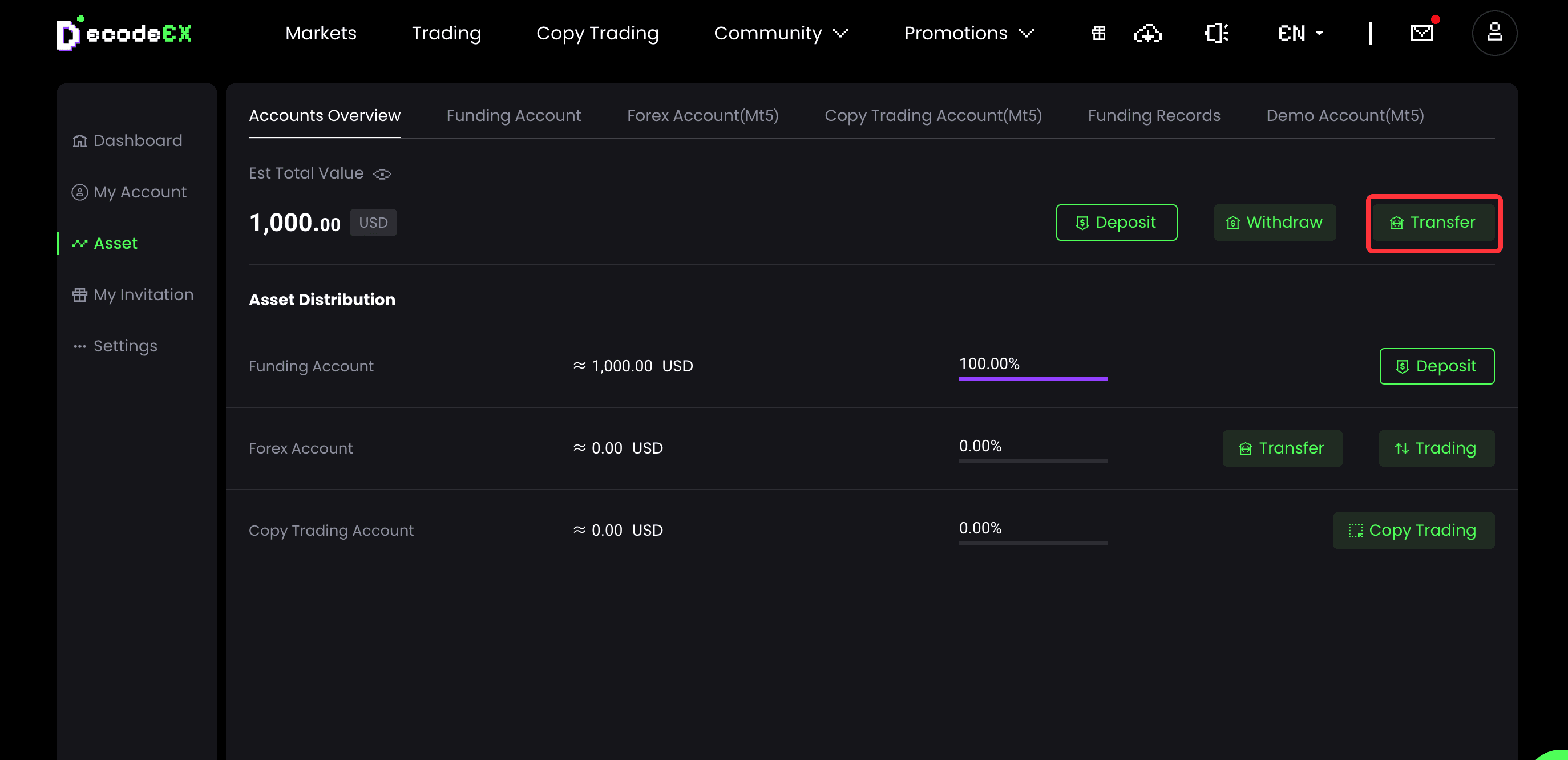This screenshot has height=760, width=1568.
Task: Click the Funding Account 100% progress bar
Action: coord(1033,378)
